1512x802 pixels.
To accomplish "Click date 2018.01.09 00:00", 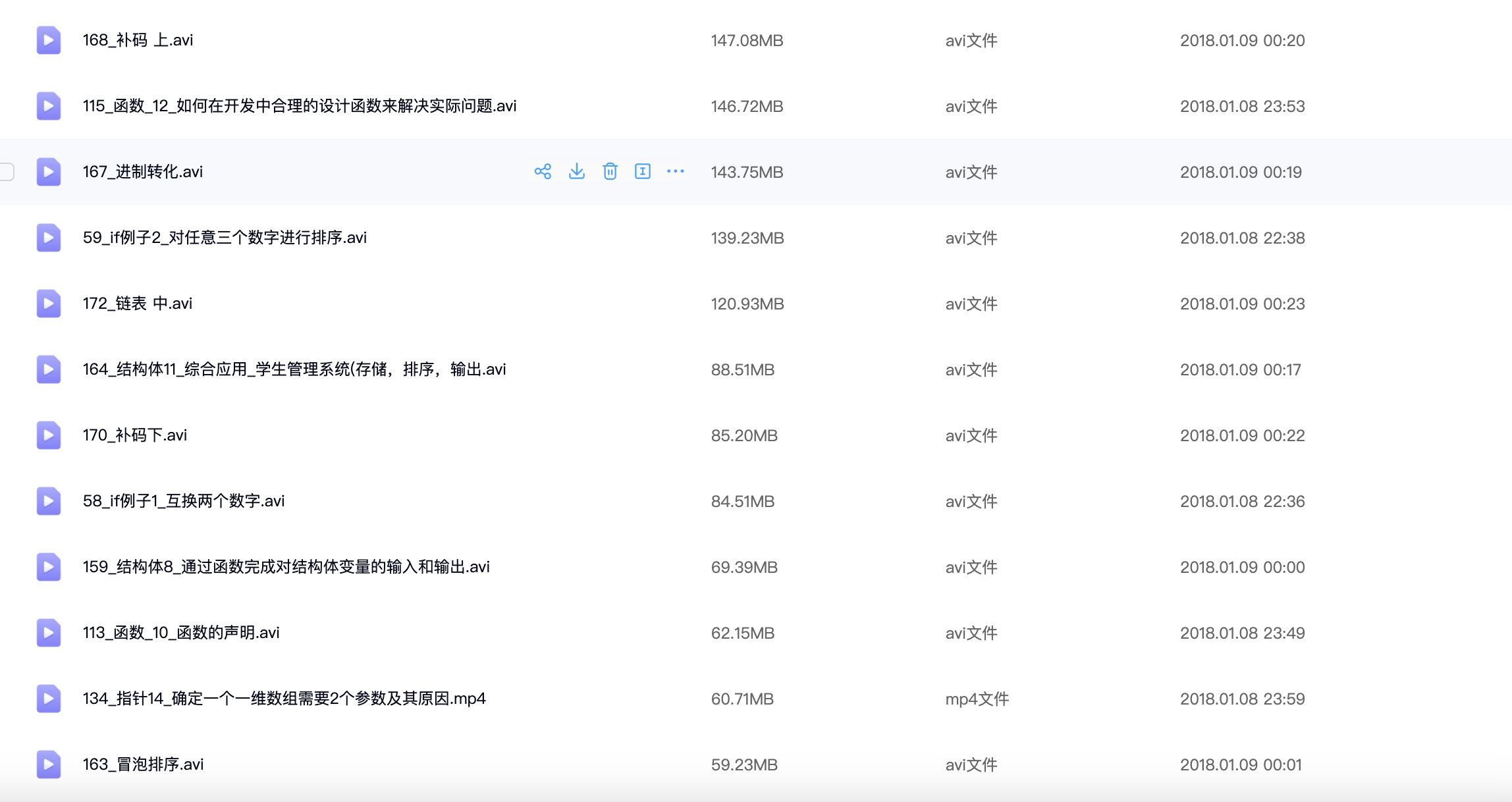I will [1242, 568].
